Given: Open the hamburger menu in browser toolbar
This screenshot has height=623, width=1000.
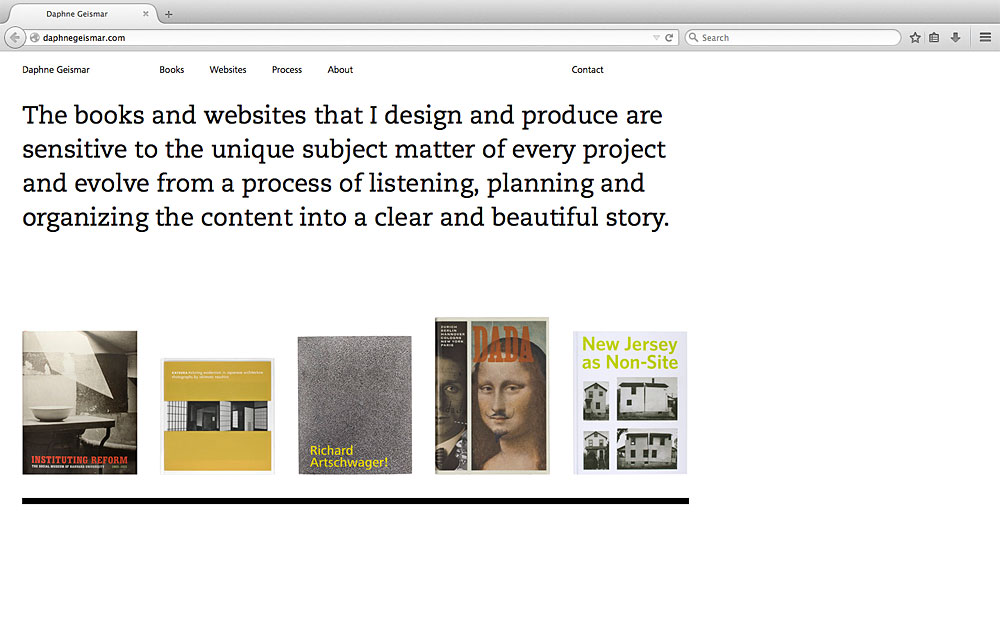Looking at the screenshot, I should point(985,38).
